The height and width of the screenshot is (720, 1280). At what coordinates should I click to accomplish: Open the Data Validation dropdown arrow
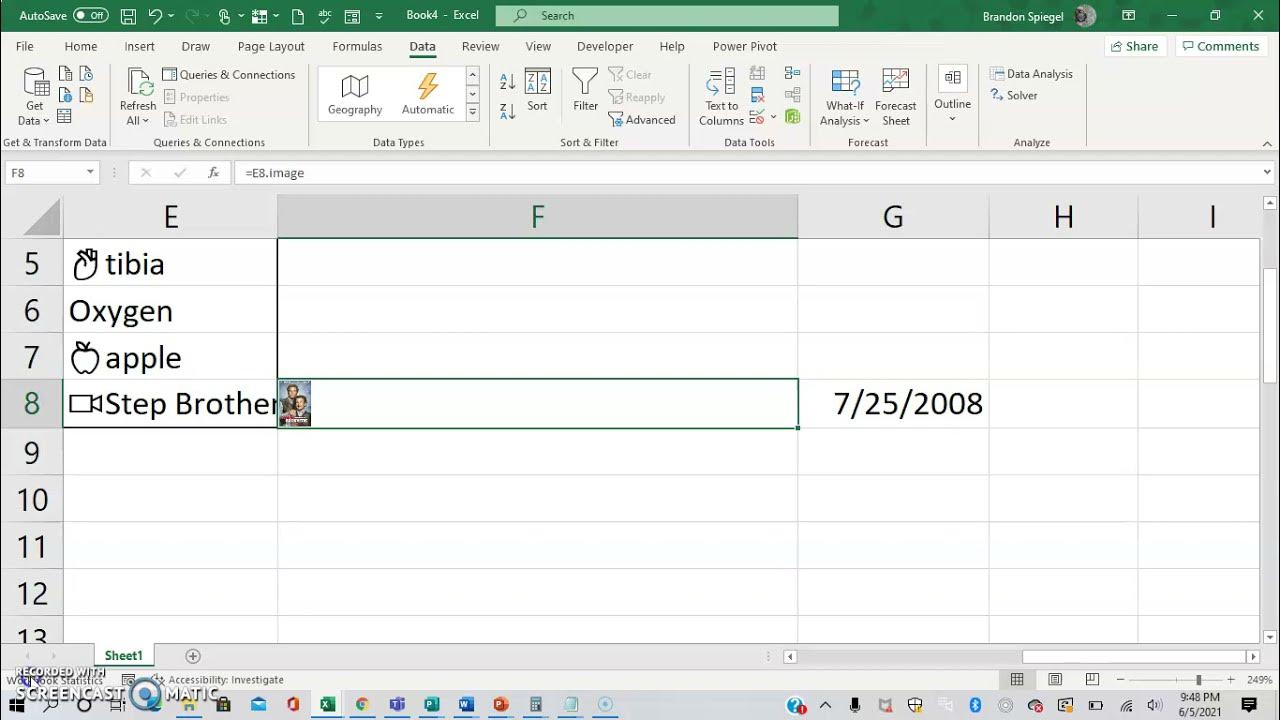[773, 118]
